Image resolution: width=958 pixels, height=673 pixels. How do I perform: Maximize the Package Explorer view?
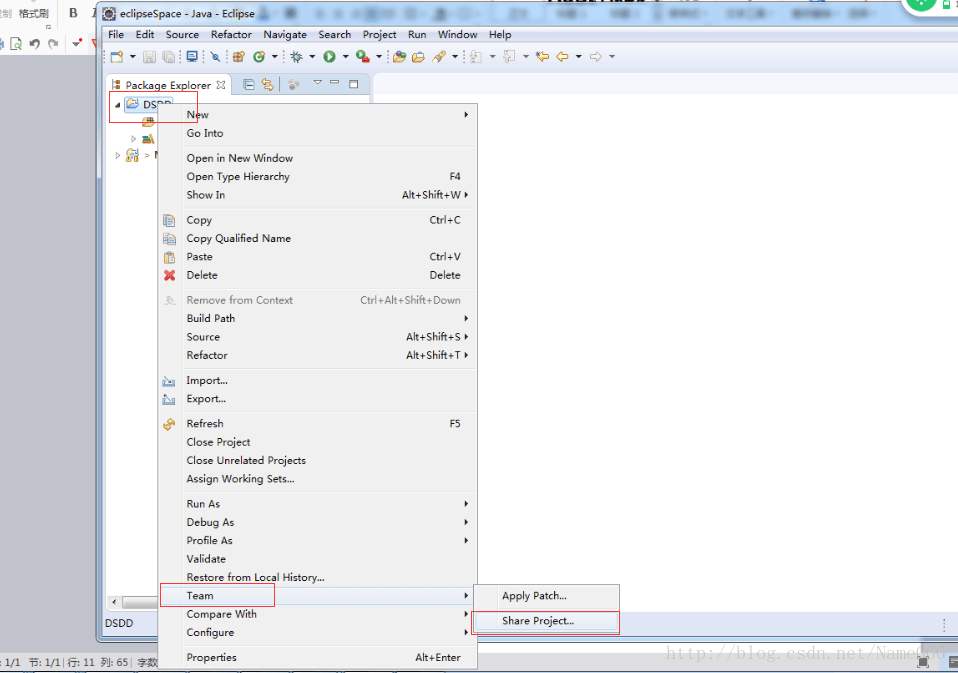click(353, 84)
